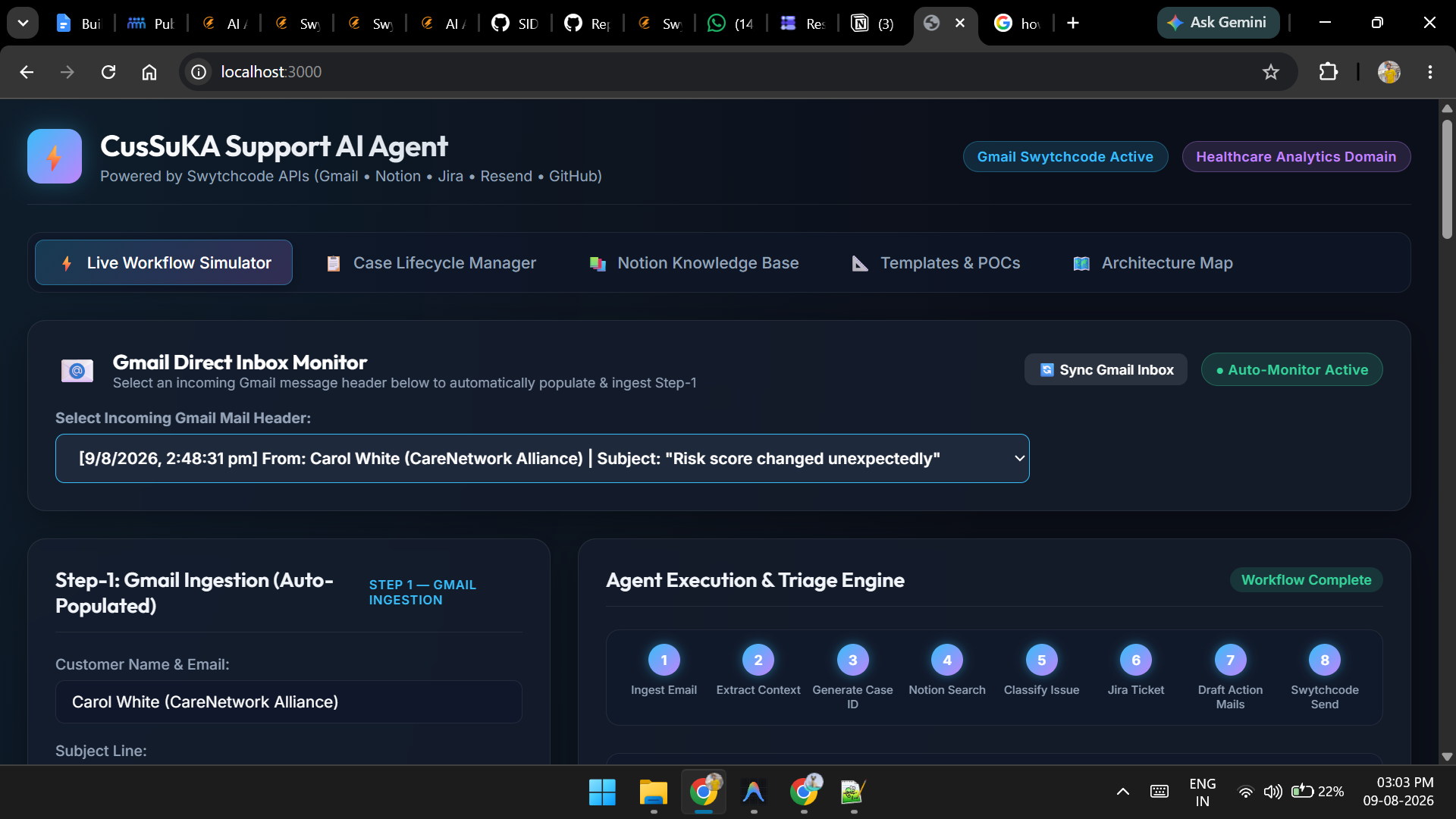Click the browser forward arrow
This screenshot has width=1456, height=819.
(67, 72)
